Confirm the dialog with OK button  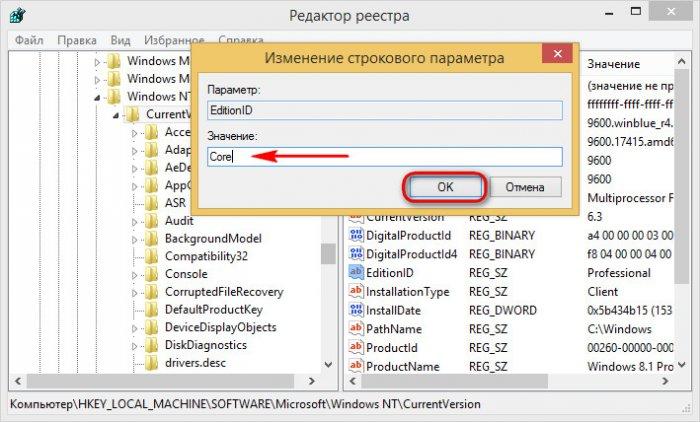point(445,187)
